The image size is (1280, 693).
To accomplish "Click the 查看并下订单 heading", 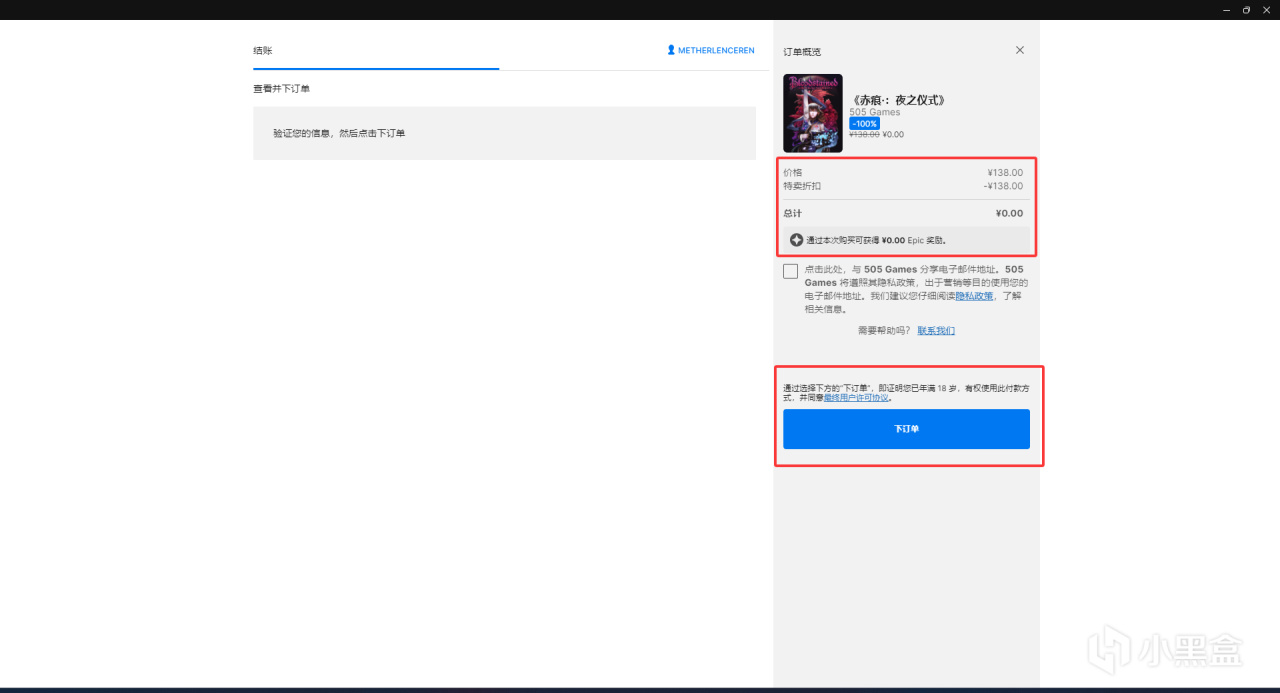I will tap(281, 89).
